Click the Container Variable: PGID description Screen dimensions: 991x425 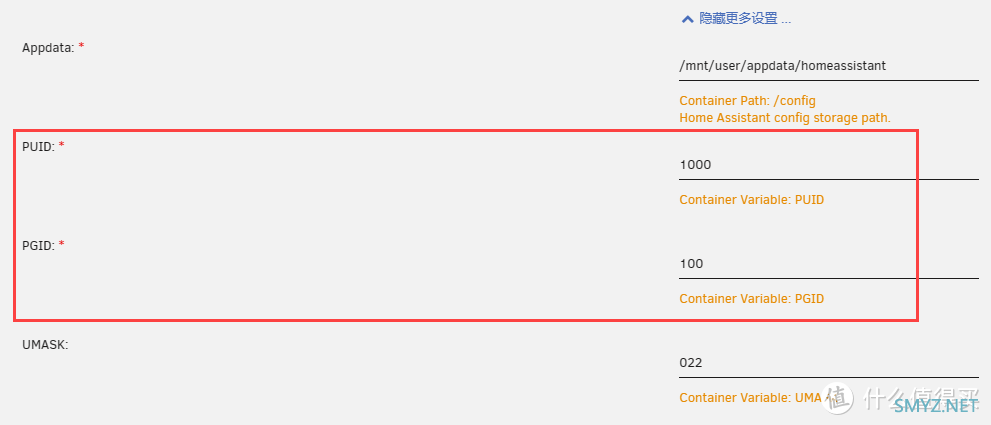pos(751,299)
